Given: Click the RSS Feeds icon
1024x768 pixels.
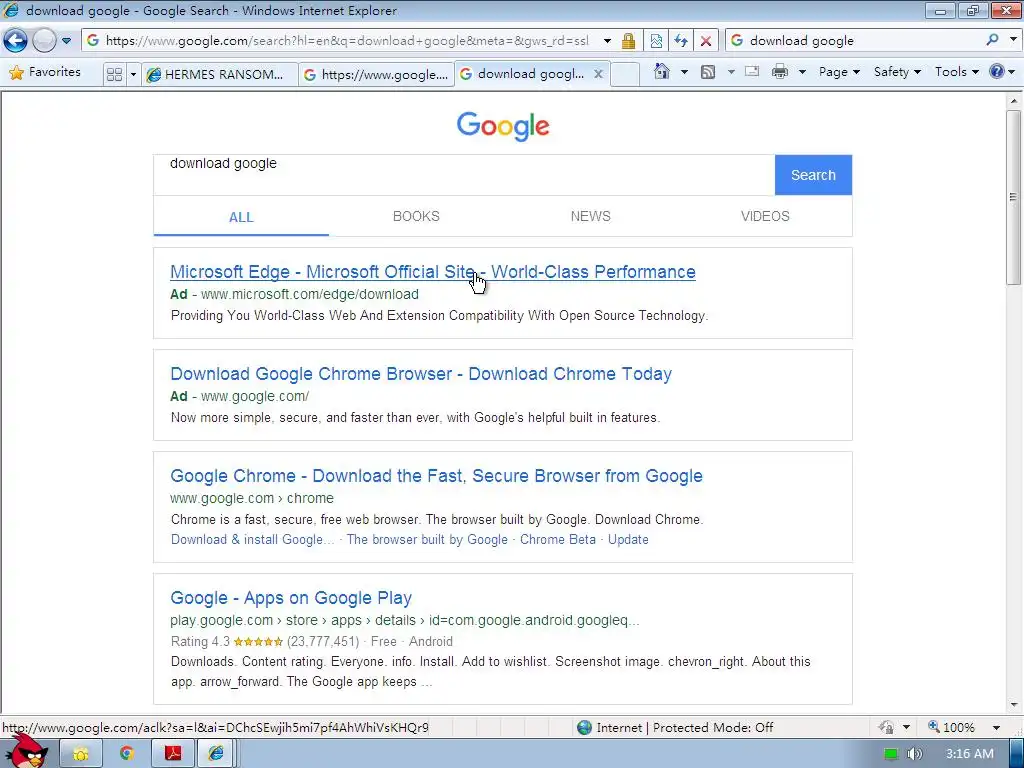Looking at the screenshot, I should (x=708, y=72).
